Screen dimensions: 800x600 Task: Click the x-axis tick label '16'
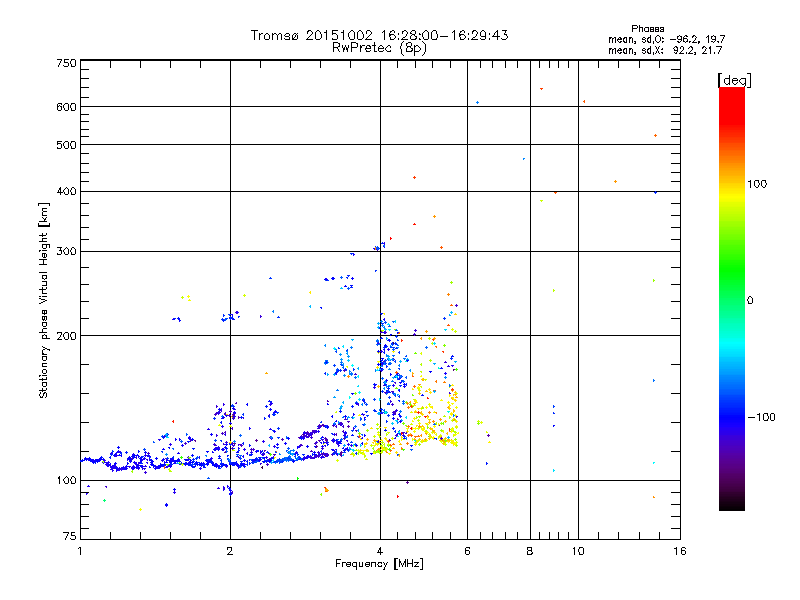point(680,551)
